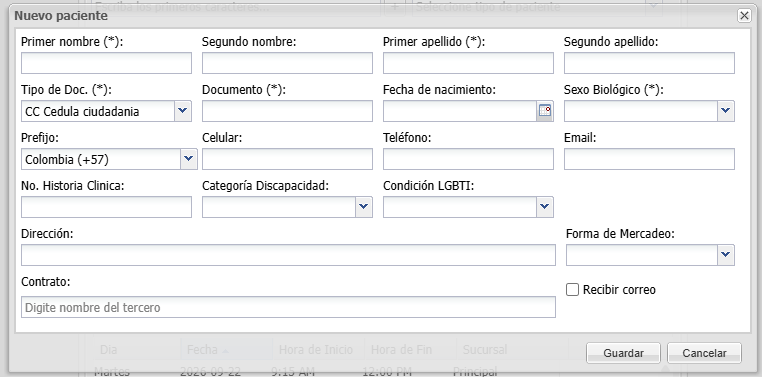Click into the Email field
The width and height of the screenshot is (762, 377).
pyautogui.click(x=649, y=159)
